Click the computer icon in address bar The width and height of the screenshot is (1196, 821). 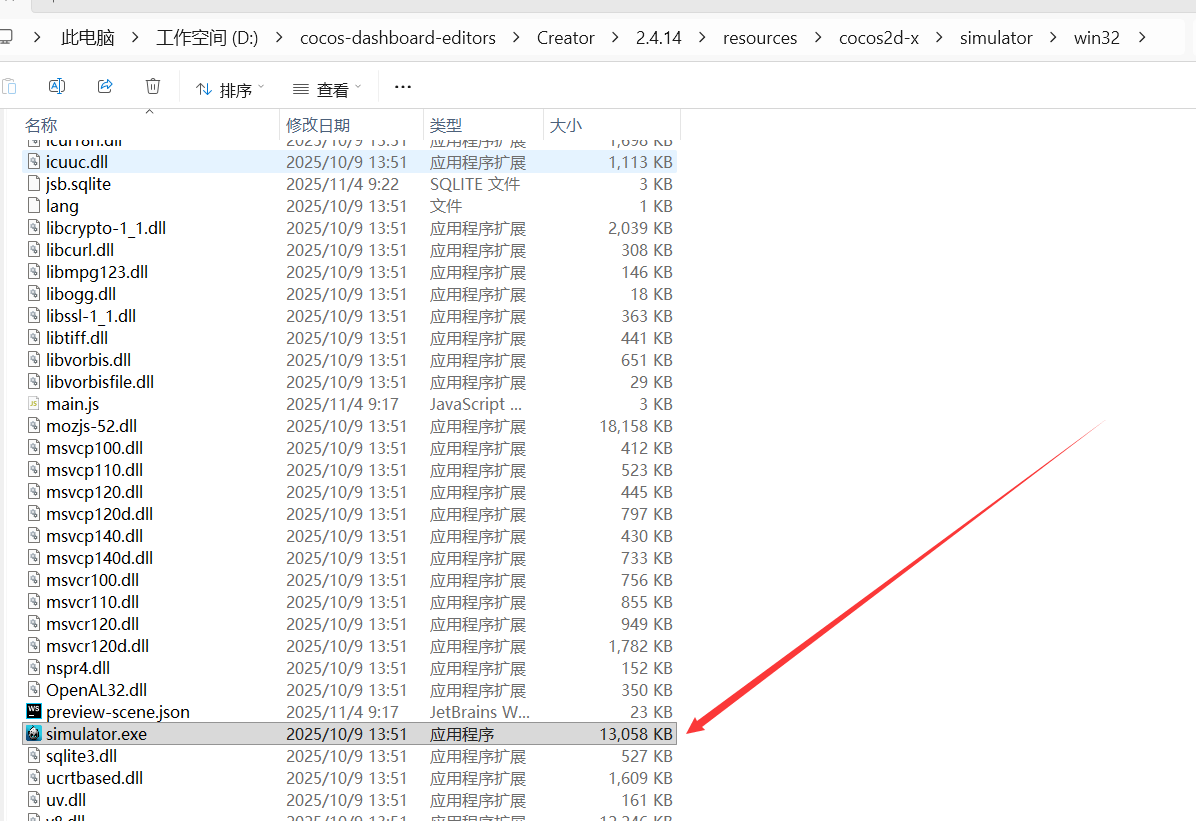[x=6, y=37]
